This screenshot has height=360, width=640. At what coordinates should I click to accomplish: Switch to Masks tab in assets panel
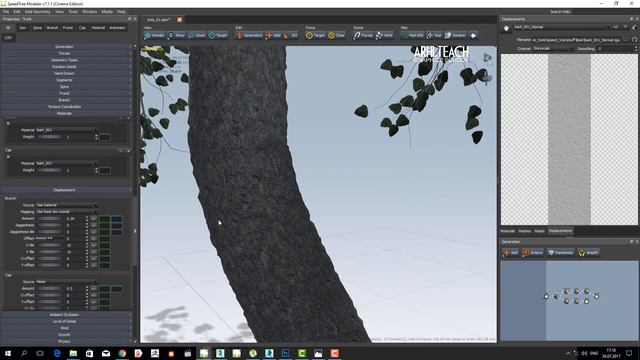tap(540, 231)
